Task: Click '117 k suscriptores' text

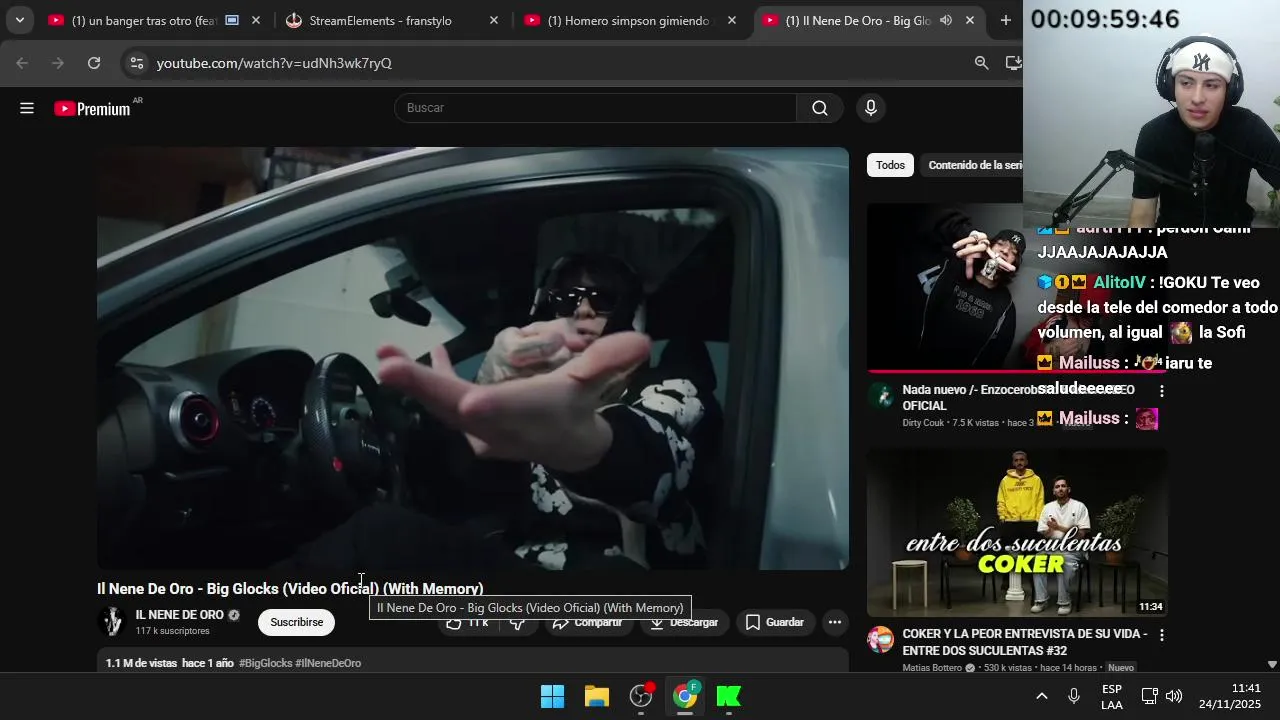Action: click(x=173, y=631)
